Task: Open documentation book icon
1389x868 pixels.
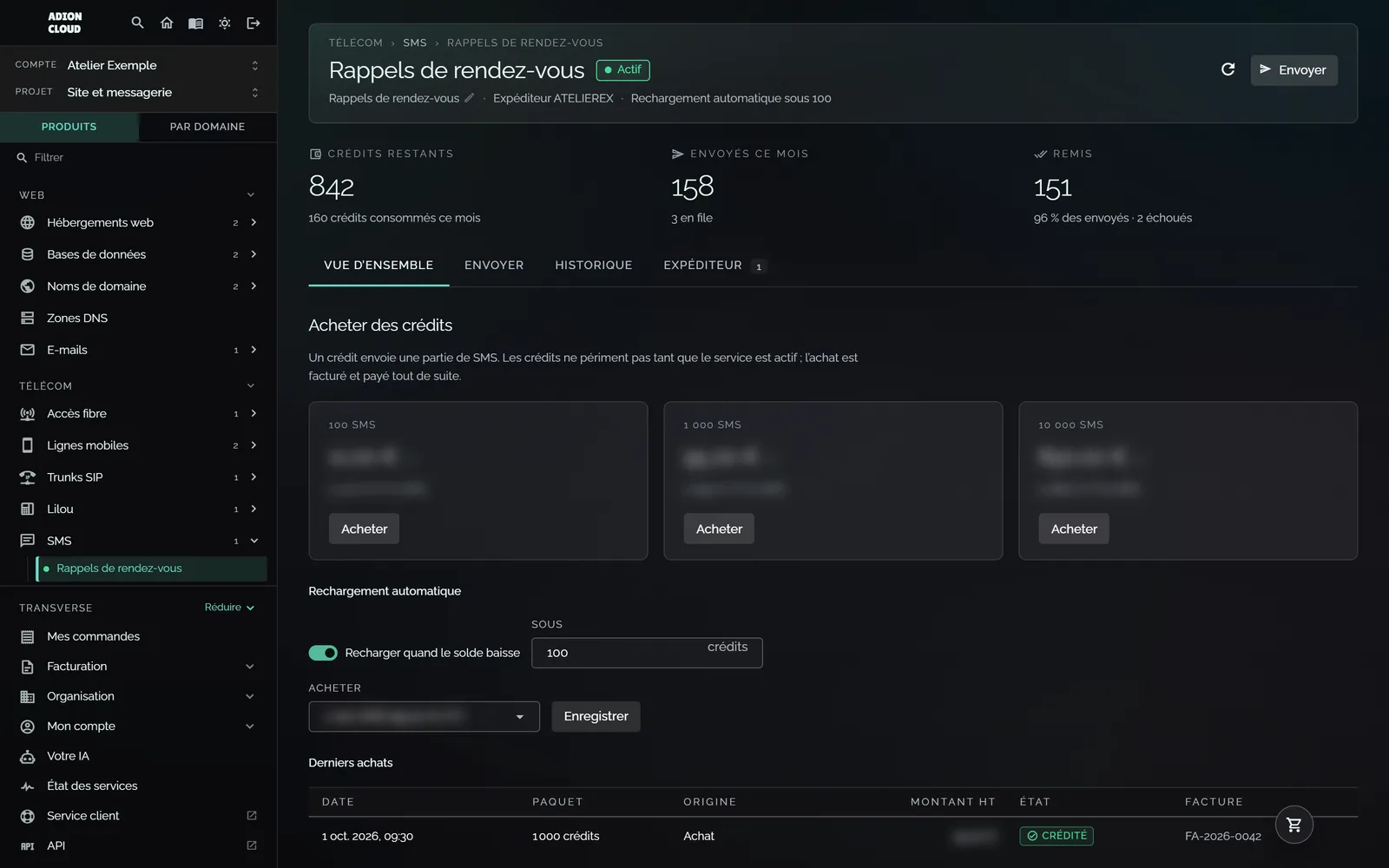Action: tap(195, 23)
